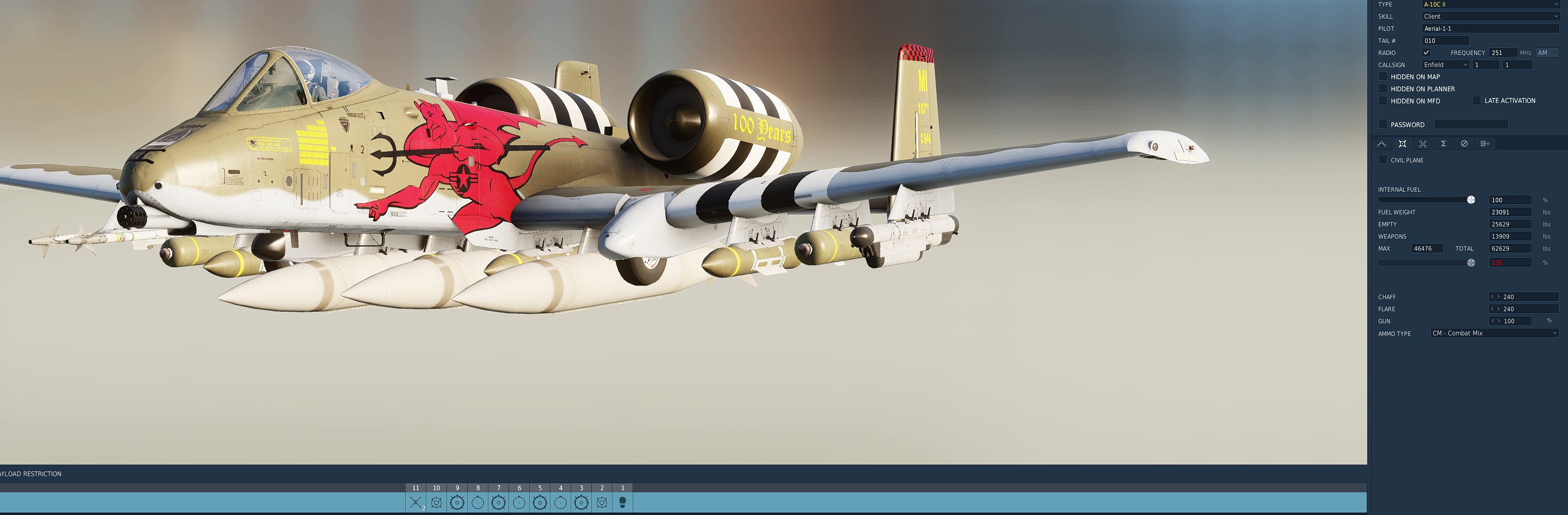Open the SKILL dropdown showing Client
This screenshot has width=1568, height=515.
click(x=1491, y=17)
